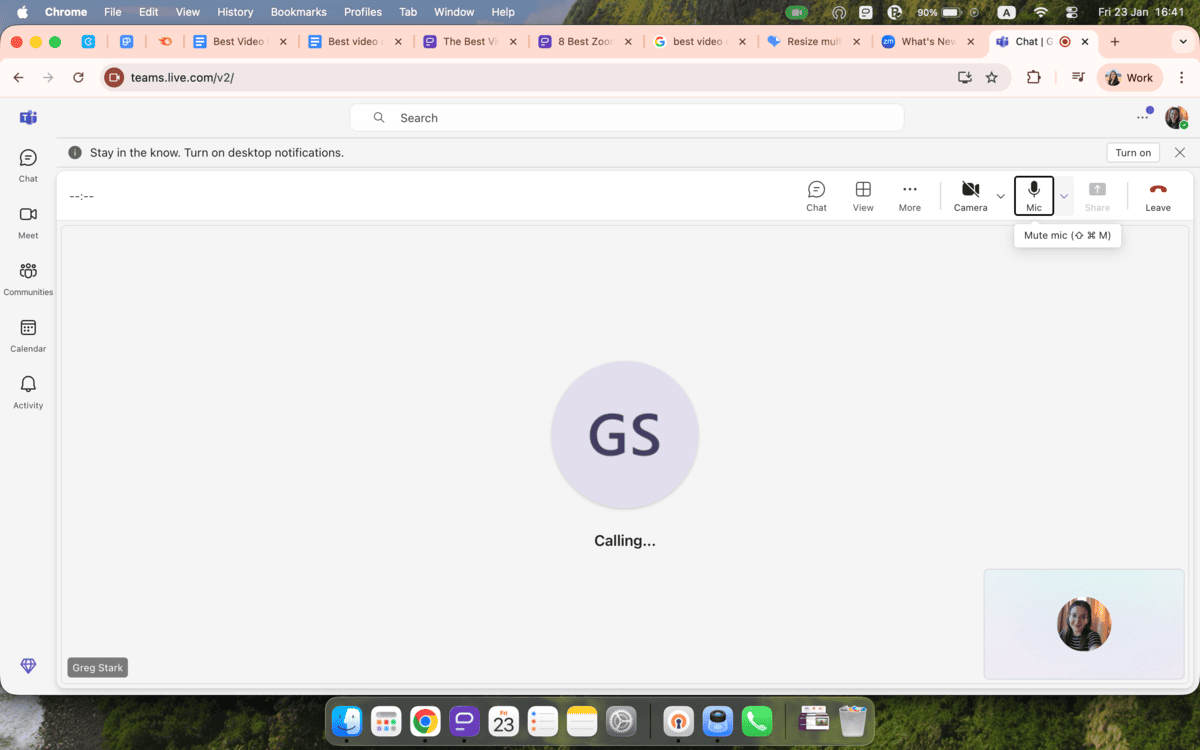Leave the call
The height and width of the screenshot is (750, 1200).
[x=1157, y=195]
